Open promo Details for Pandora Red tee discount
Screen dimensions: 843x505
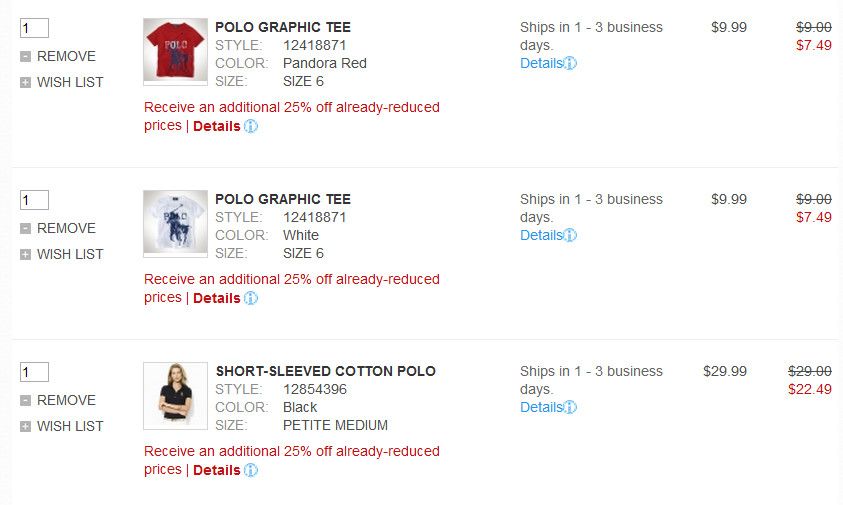[216, 127]
